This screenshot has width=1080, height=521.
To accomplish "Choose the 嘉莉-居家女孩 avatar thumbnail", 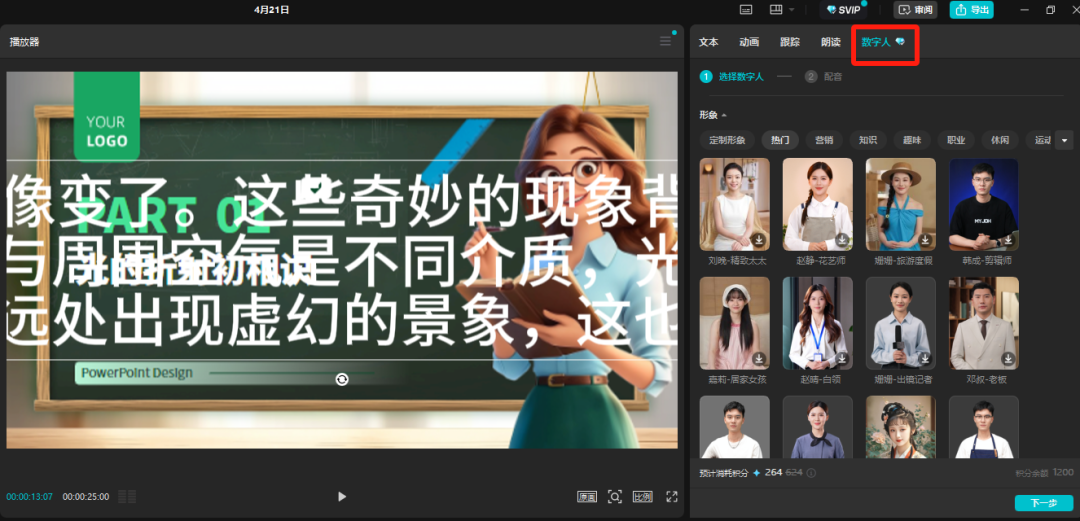I will click(x=734, y=323).
